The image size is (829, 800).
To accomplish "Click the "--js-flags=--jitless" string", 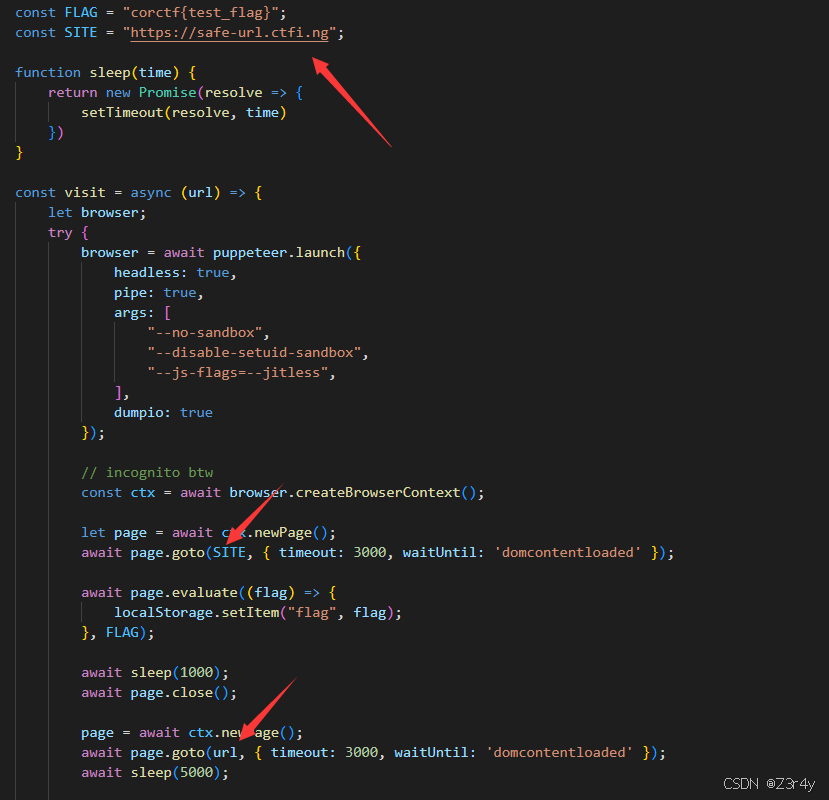I will (238, 373).
